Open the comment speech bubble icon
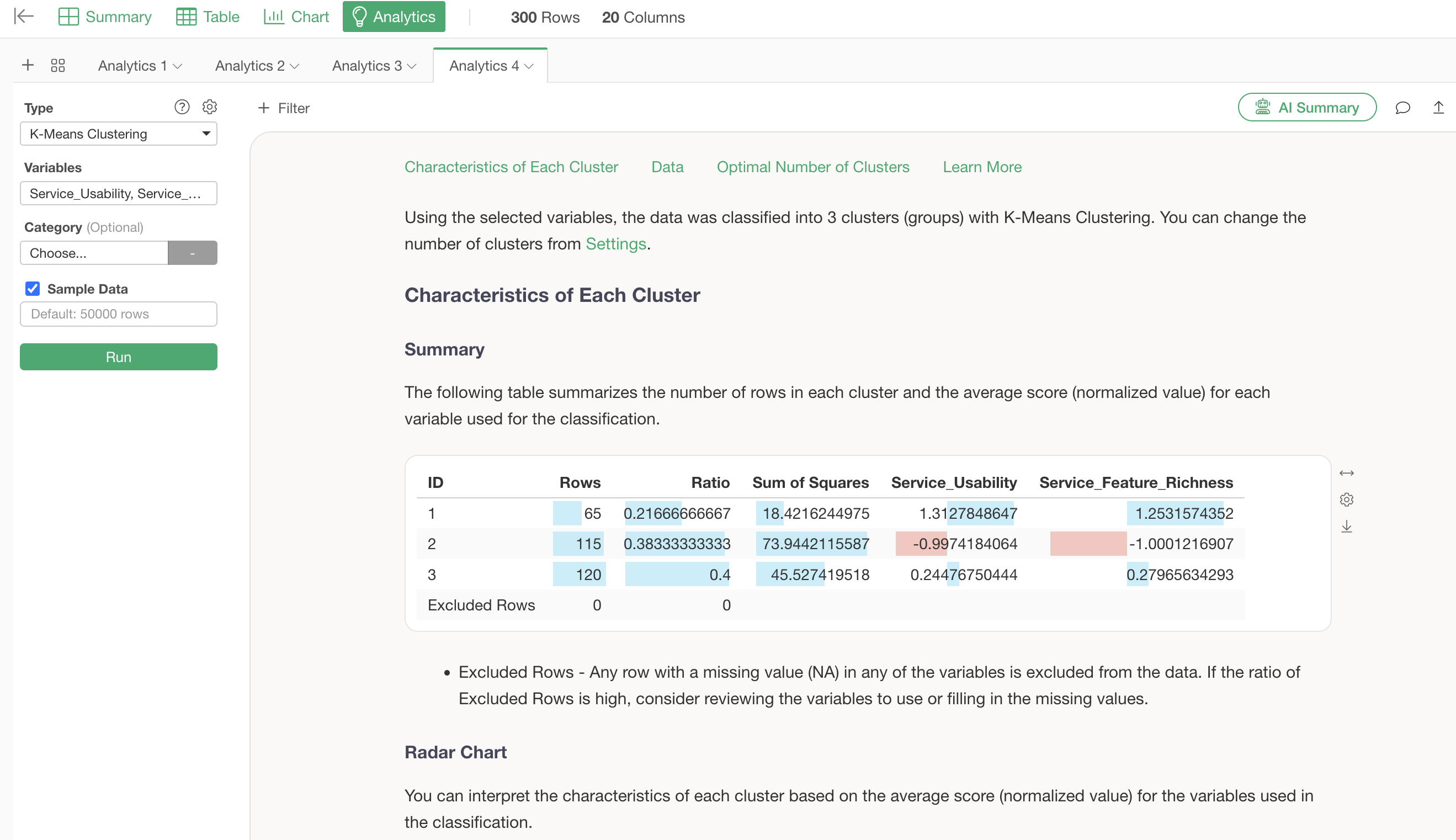Screen dimensions: 1456x840 (x=1402, y=108)
